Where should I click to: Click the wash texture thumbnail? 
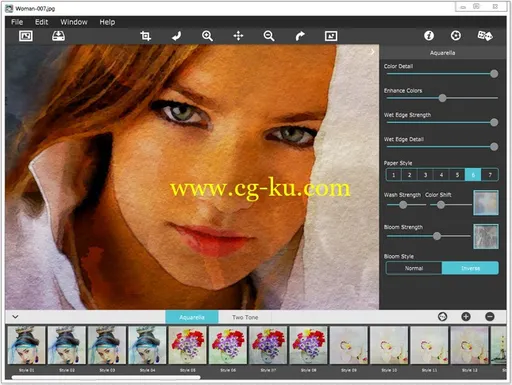tap(486, 202)
